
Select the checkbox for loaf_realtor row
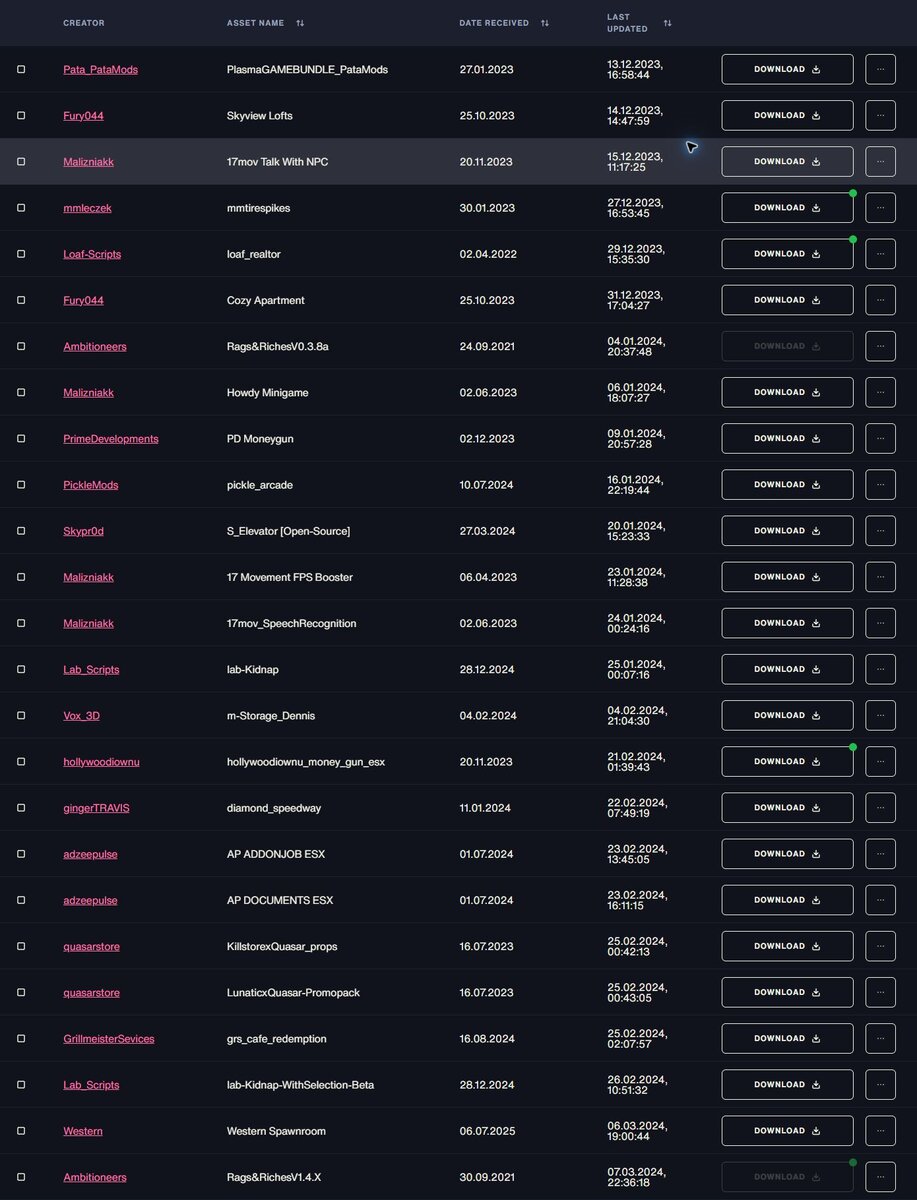(x=21, y=254)
